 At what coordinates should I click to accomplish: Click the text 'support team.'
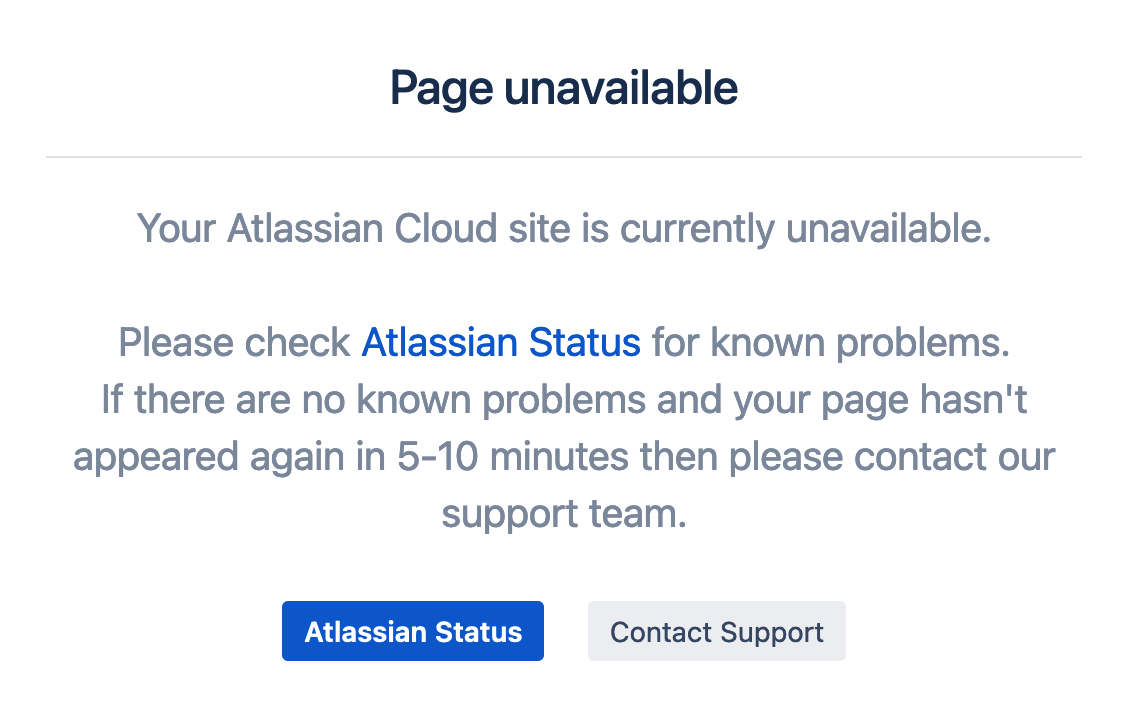pos(563,514)
